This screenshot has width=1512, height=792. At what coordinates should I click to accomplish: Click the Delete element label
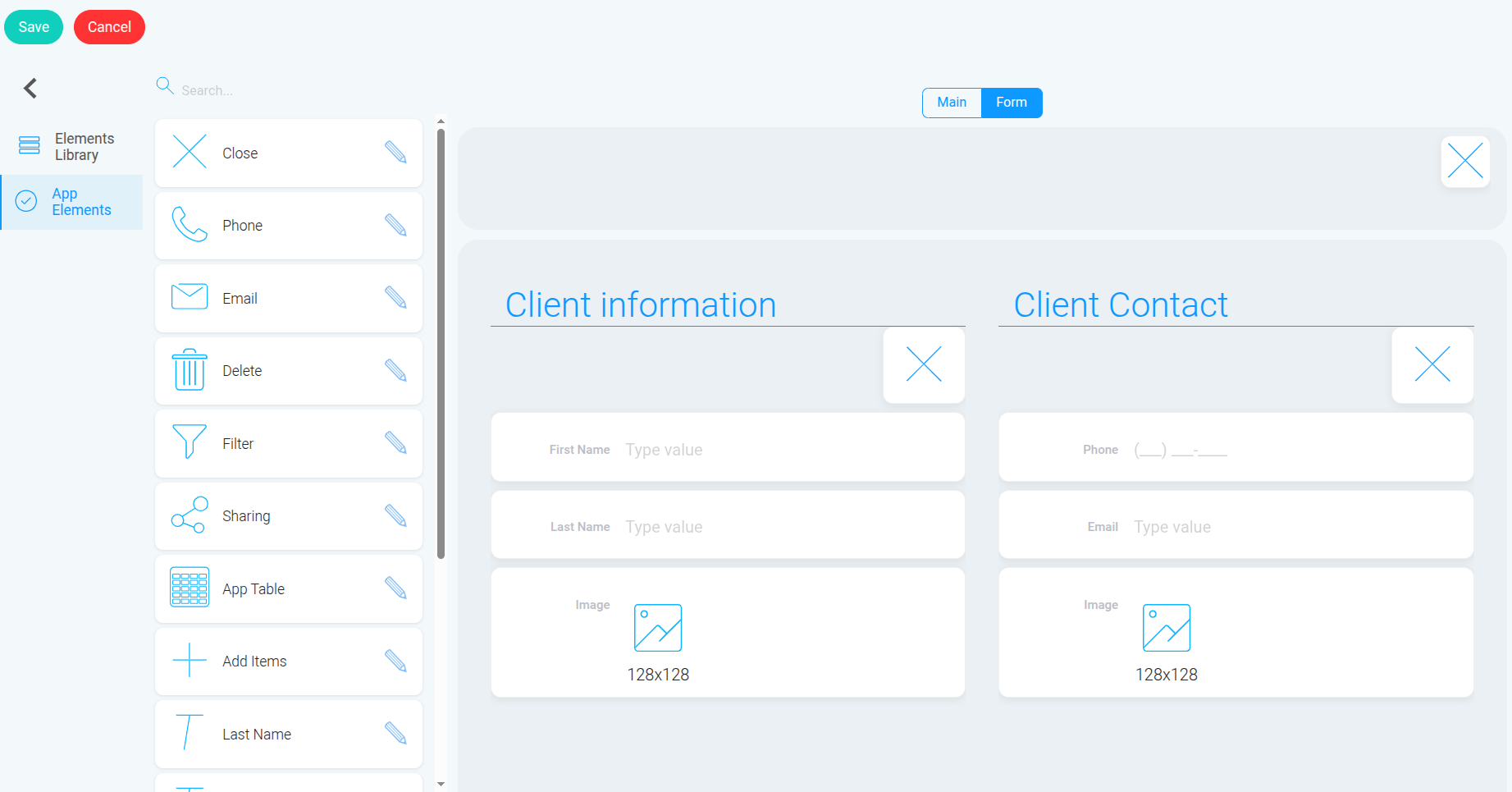click(x=242, y=371)
